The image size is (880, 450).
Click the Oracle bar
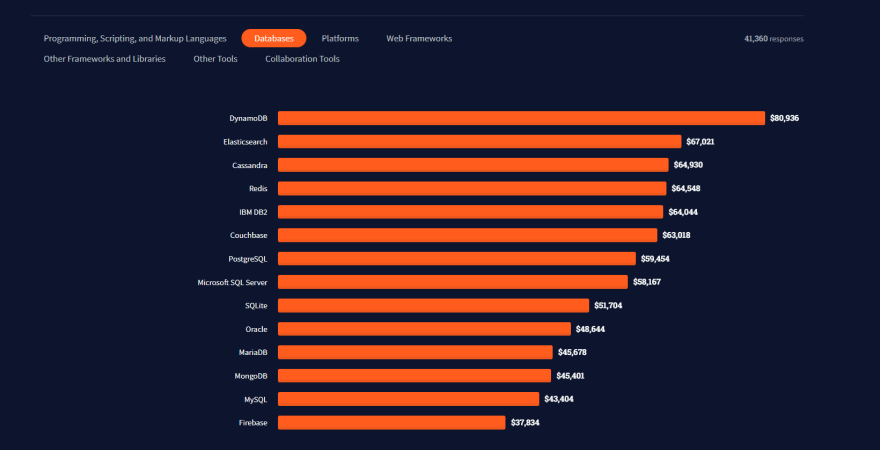pos(424,329)
